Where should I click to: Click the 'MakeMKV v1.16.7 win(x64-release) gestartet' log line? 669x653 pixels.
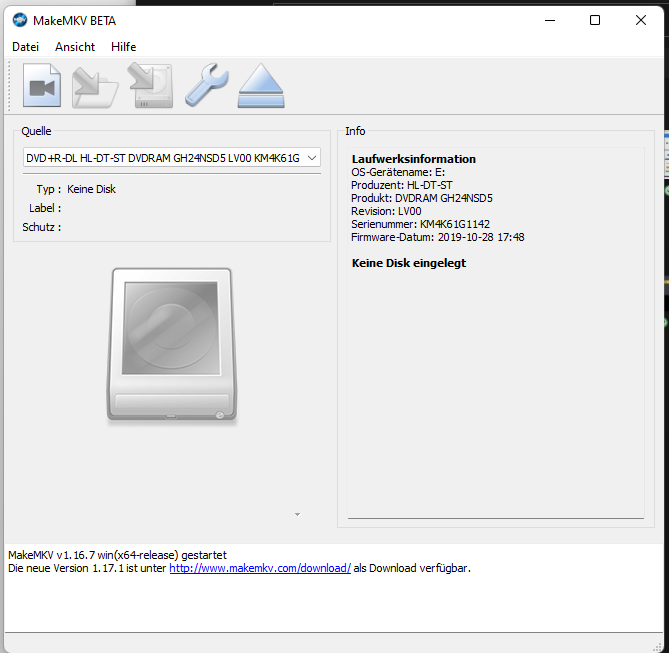117,555
